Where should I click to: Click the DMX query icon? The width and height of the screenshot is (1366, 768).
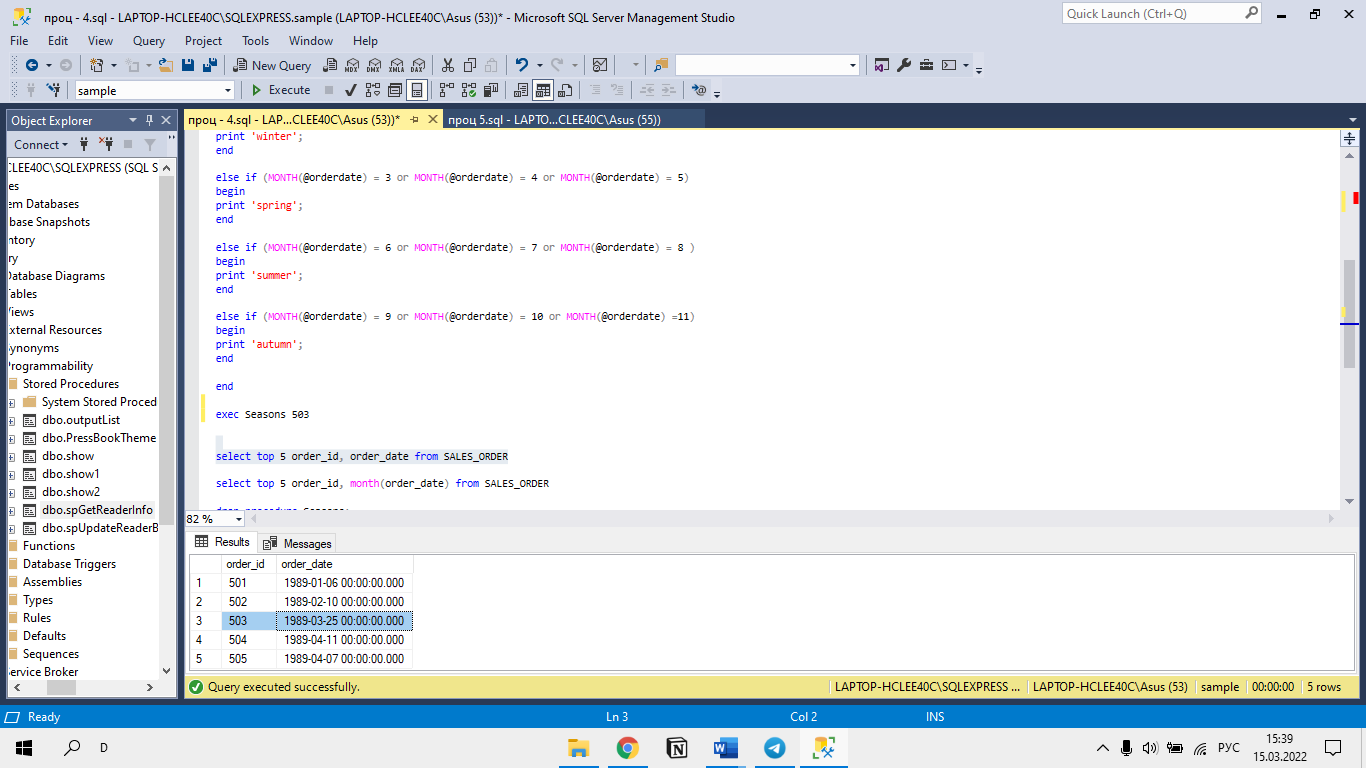(x=374, y=65)
